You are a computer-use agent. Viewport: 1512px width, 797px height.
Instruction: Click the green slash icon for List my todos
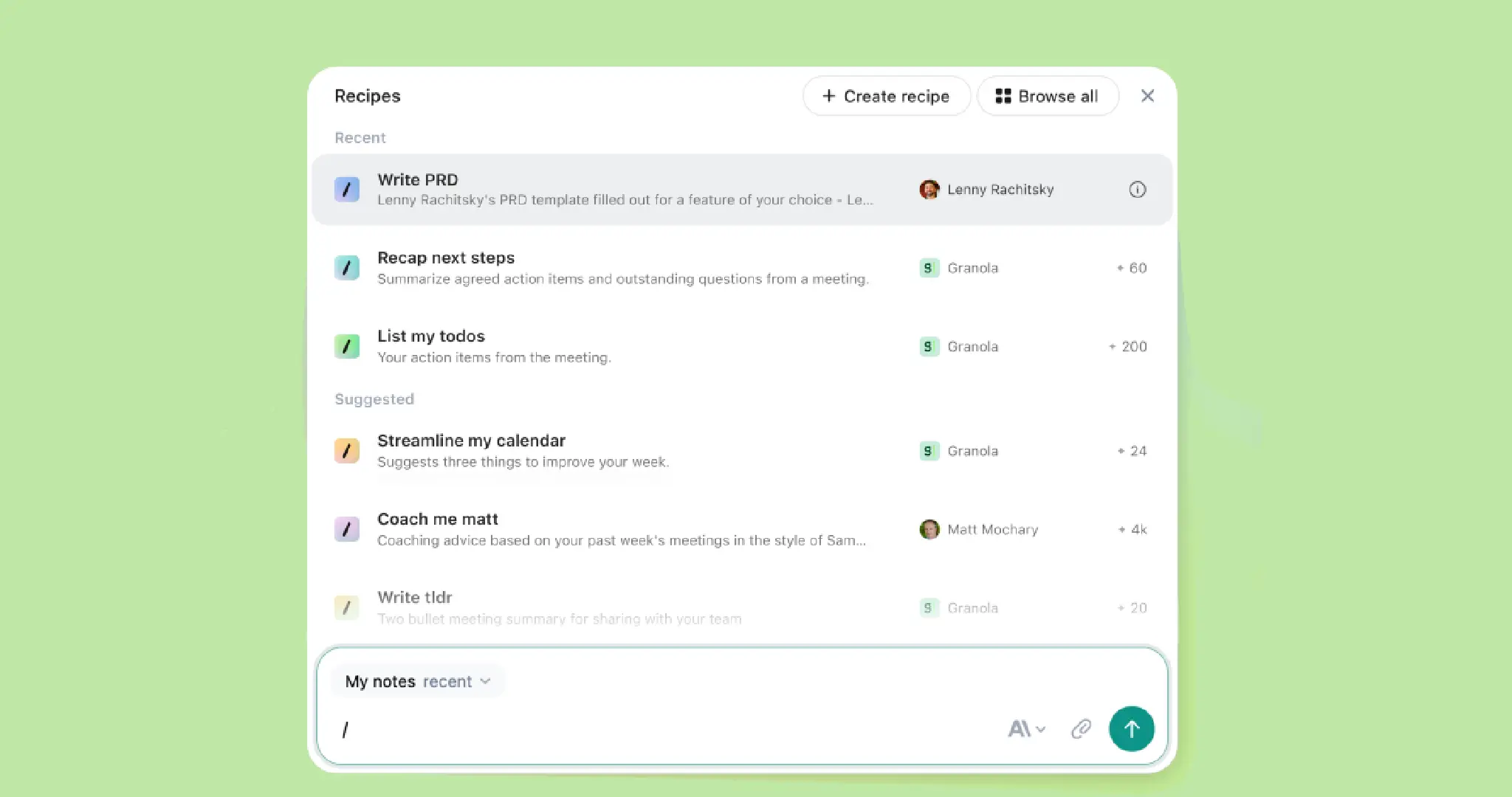pyautogui.click(x=347, y=346)
